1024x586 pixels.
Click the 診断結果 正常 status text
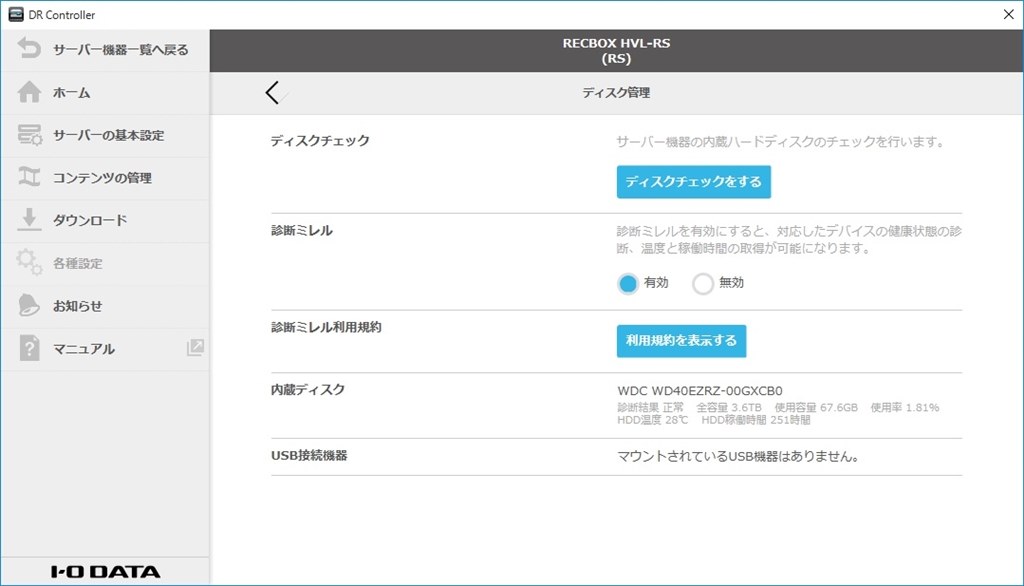click(650, 407)
